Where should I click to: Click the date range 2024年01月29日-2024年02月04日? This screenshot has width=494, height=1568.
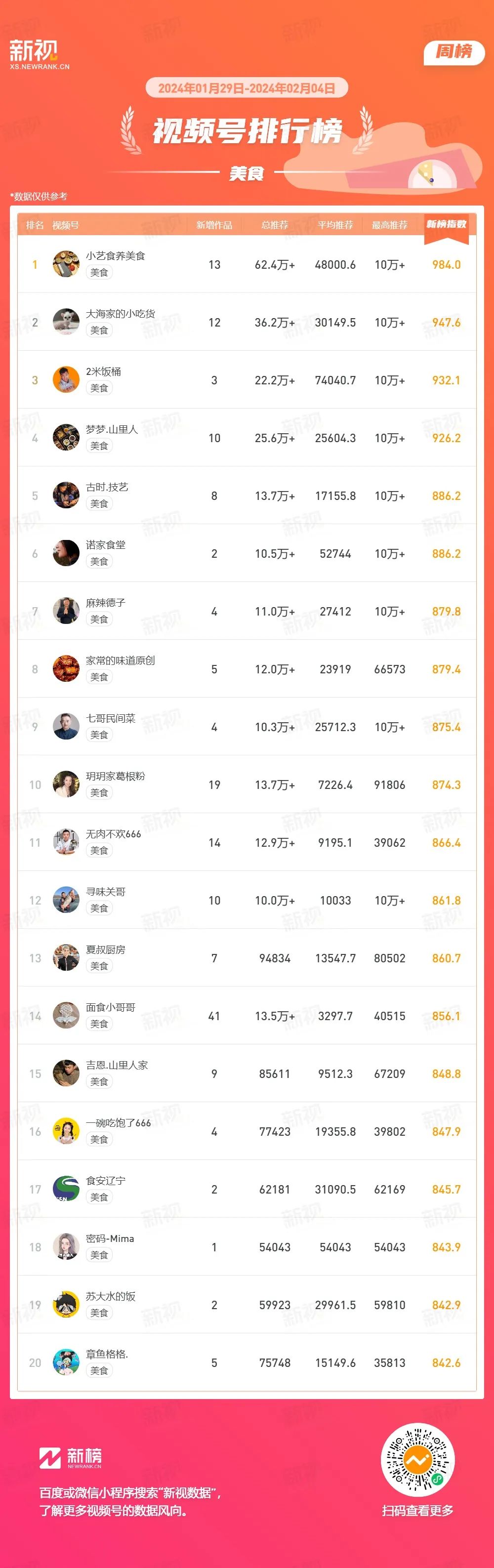(x=247, y=88)
